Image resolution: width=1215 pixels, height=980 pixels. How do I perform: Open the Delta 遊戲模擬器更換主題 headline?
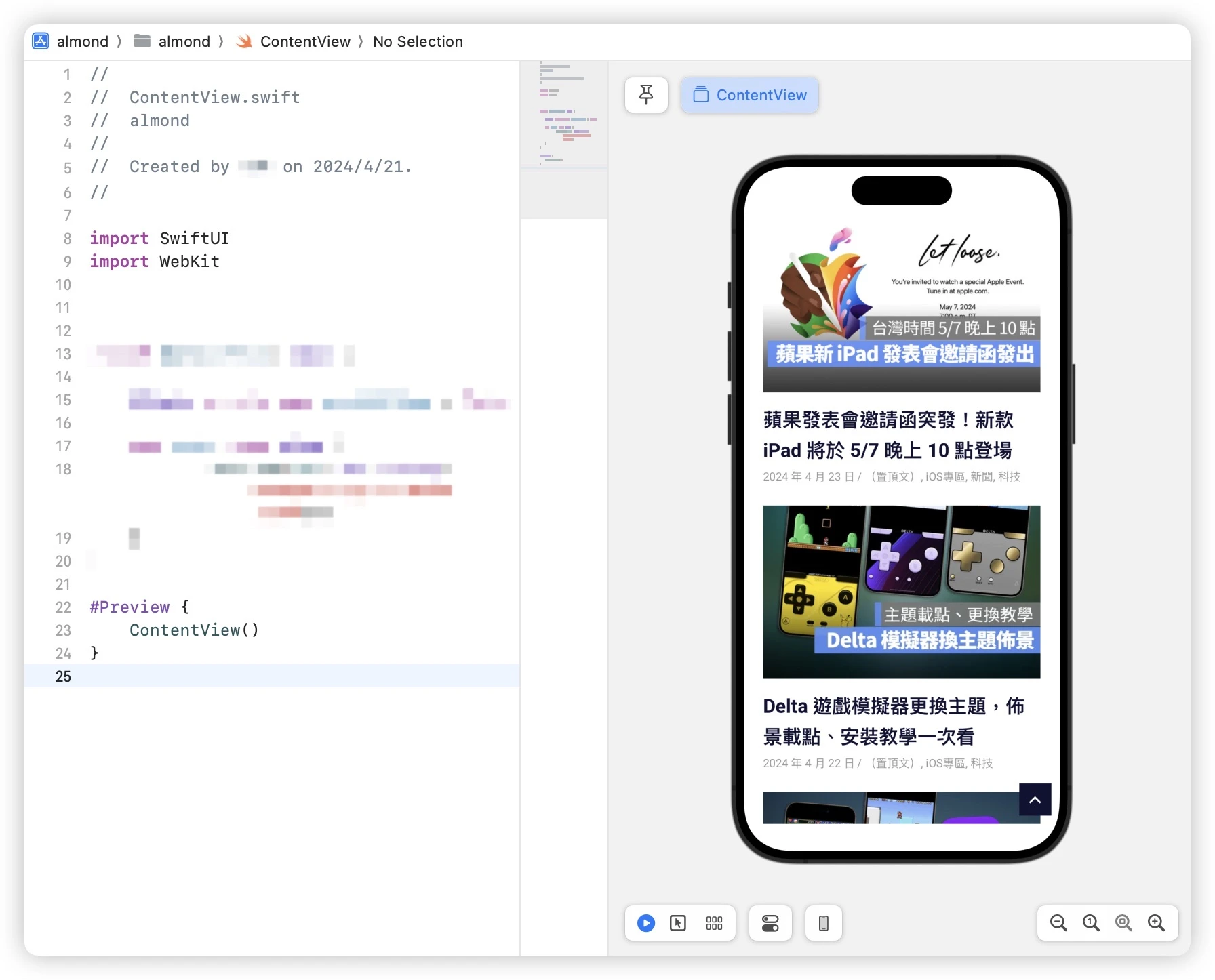click(x=894, y=721)
